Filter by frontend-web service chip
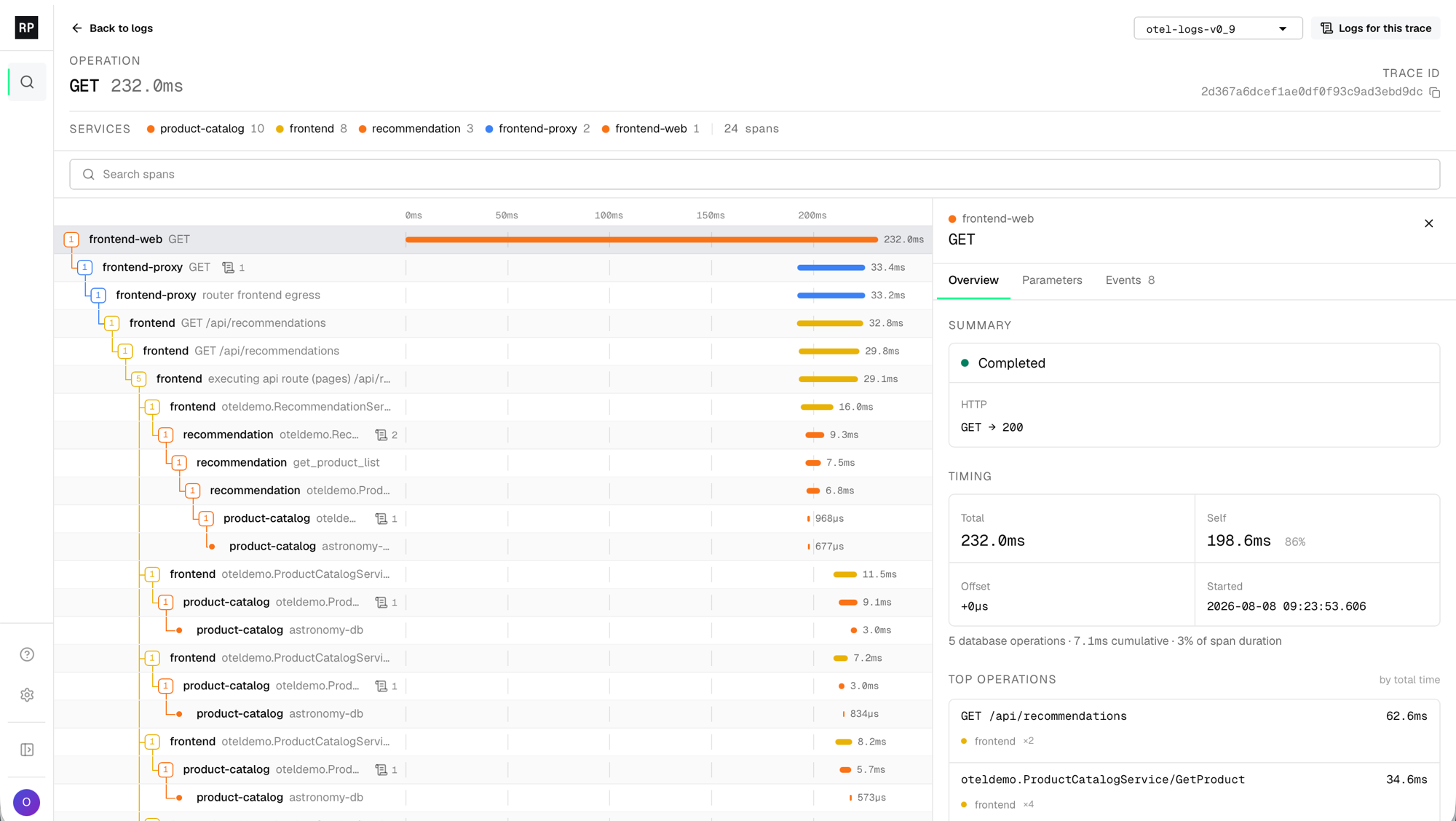This screenshot has height=821, width=1456. 651,129
